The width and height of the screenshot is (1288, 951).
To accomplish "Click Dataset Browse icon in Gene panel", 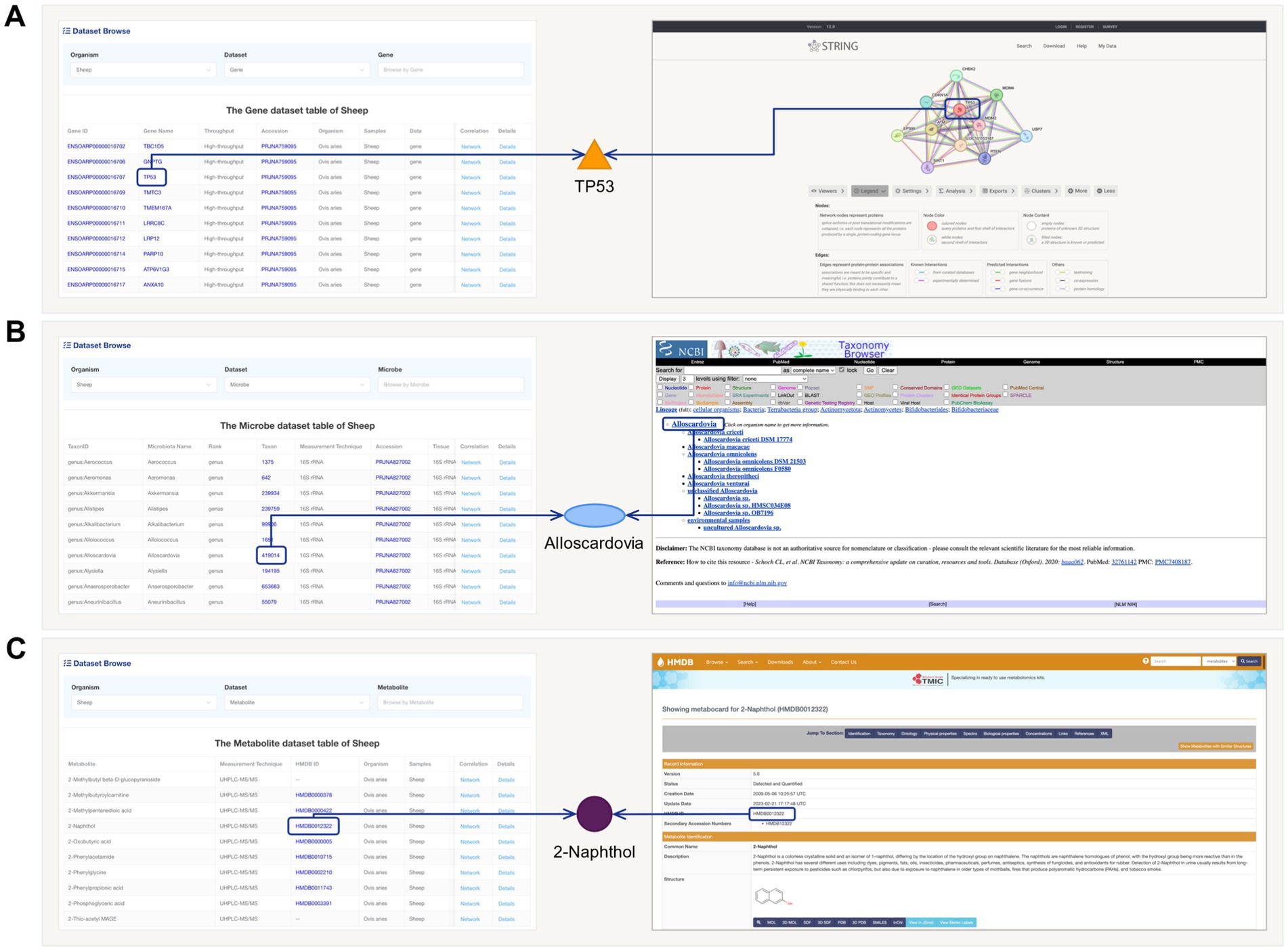I will (66, 31).
